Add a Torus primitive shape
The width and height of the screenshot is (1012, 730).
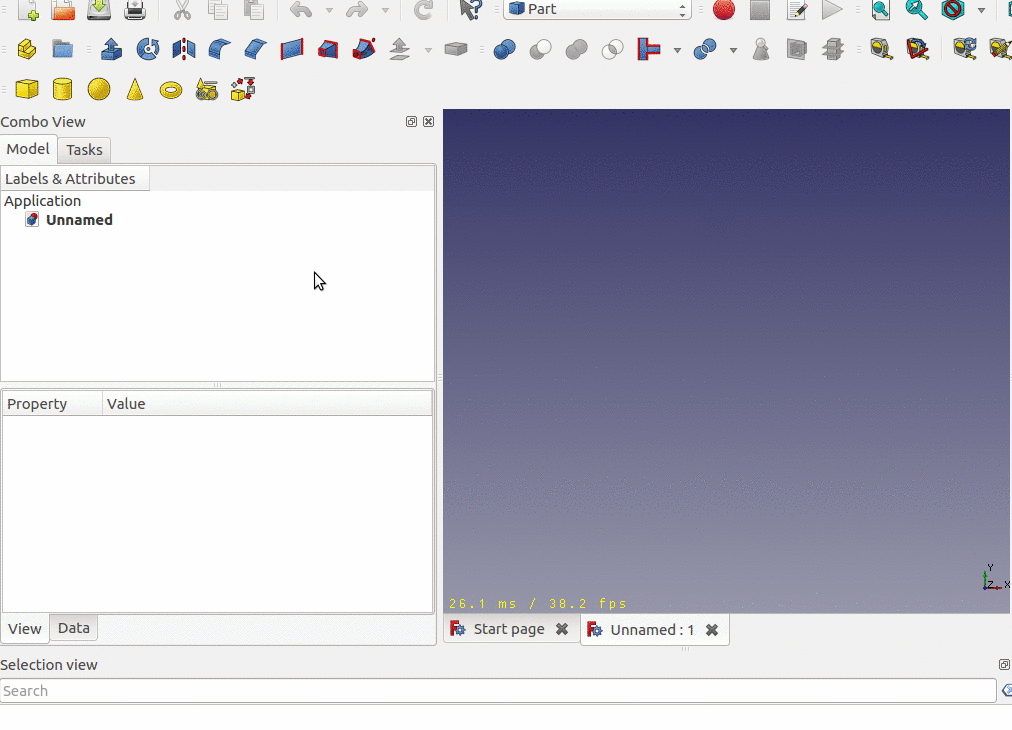171,90
